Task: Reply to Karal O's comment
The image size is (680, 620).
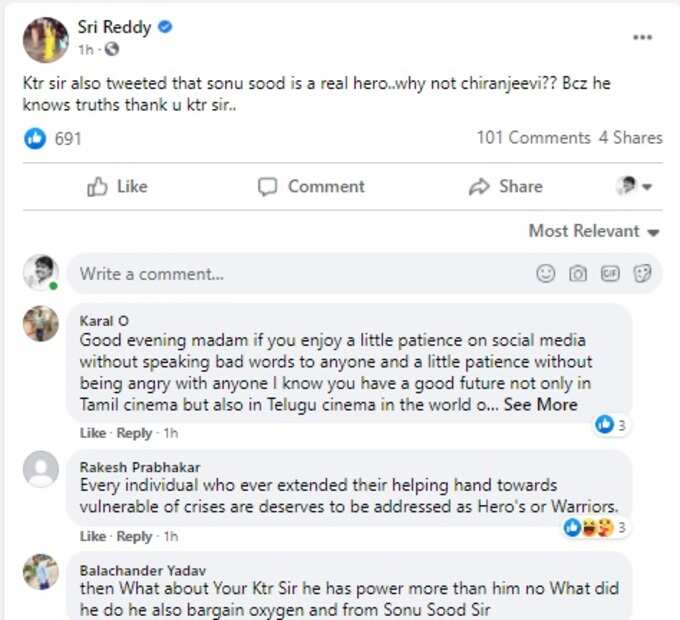Action: point(134,433)
